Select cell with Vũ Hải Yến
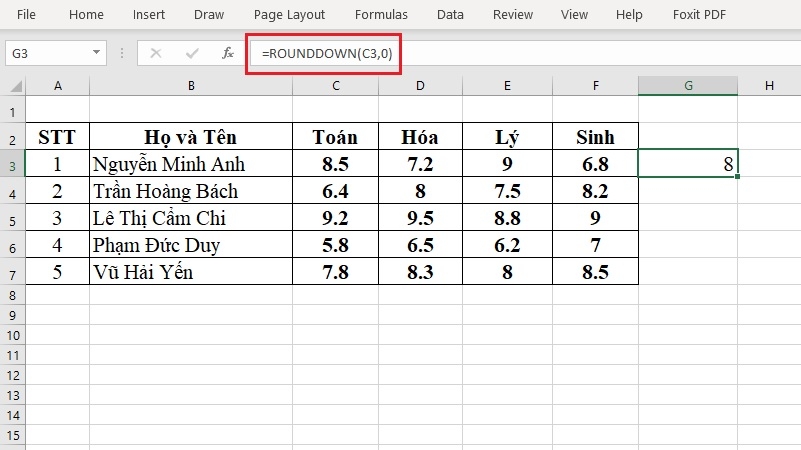The height and width of the screenshot is (450, 801). point(191,271)
